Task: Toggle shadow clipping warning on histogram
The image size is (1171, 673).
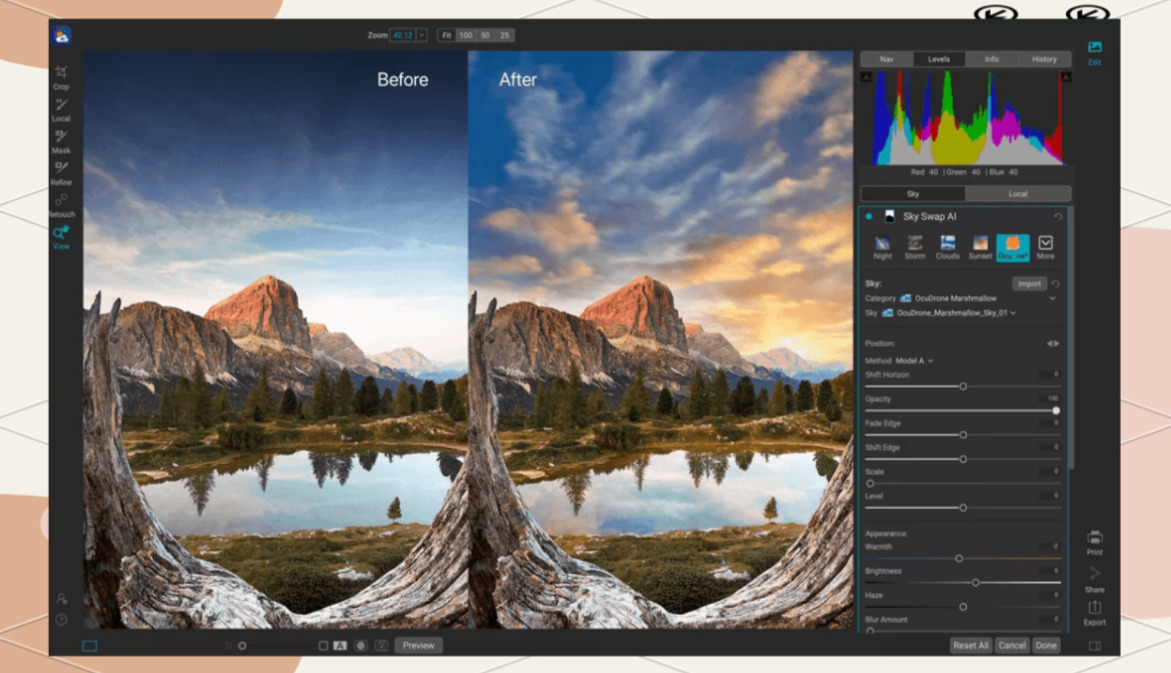Action: pyautogui.click(x=866, y=77)
